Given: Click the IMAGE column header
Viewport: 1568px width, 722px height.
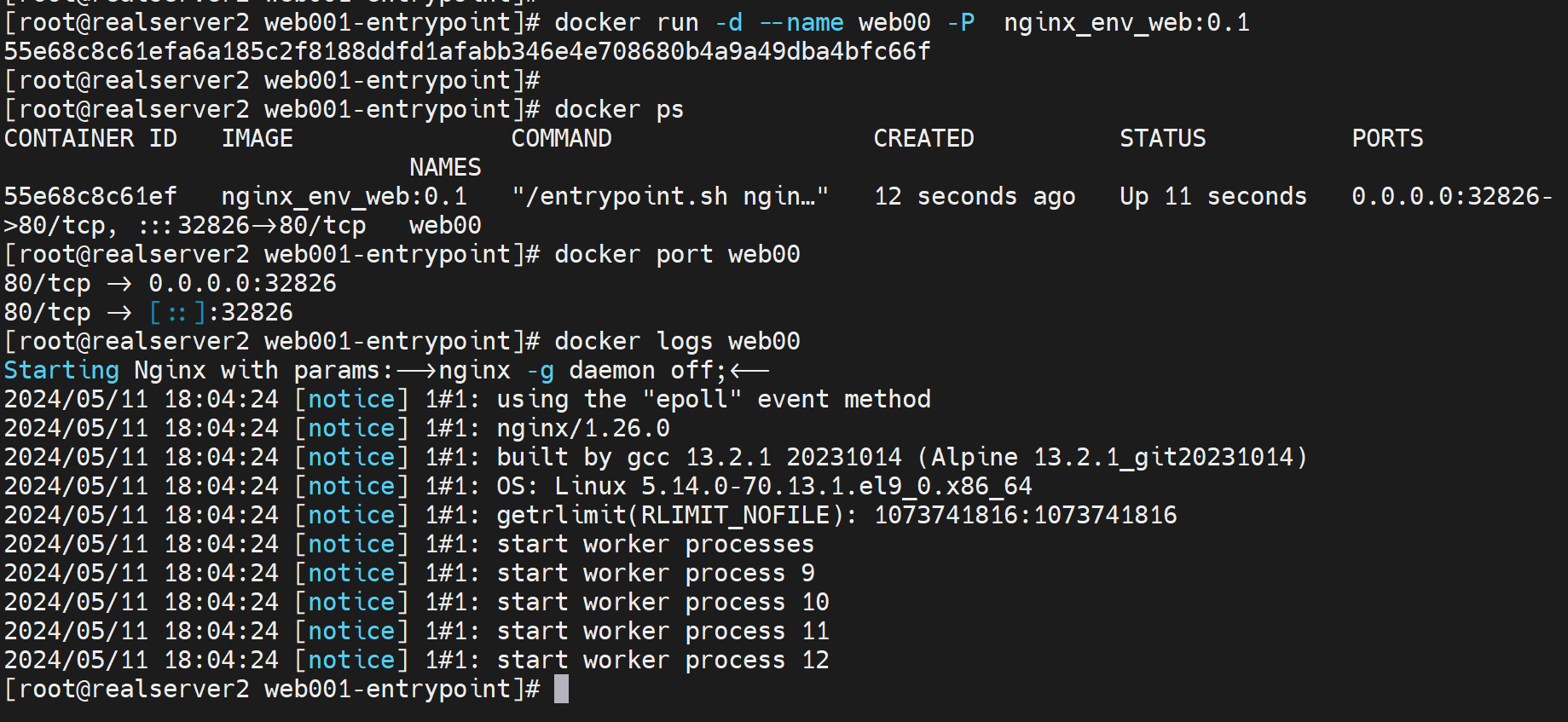Looking at the screenshot, I should pos(257,138).
